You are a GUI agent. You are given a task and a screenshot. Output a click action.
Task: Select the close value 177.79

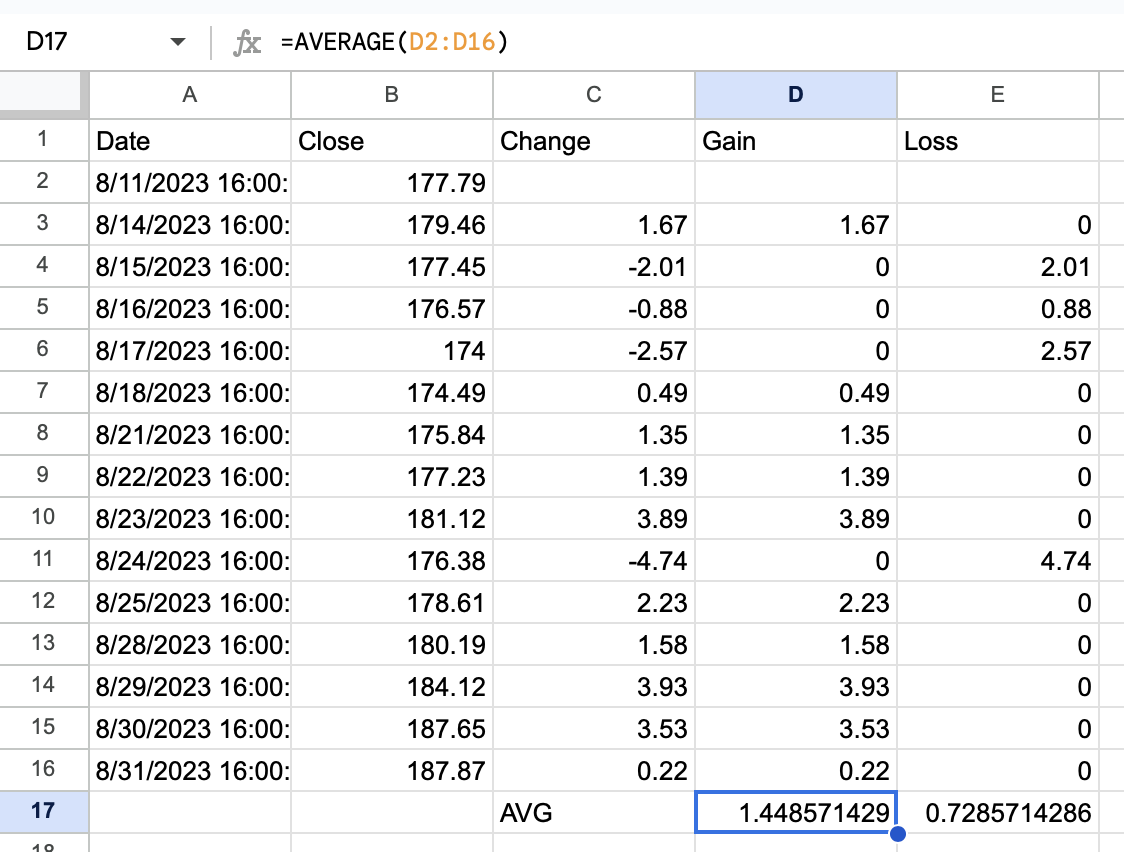pyautogui.click(x=392, y=183)
